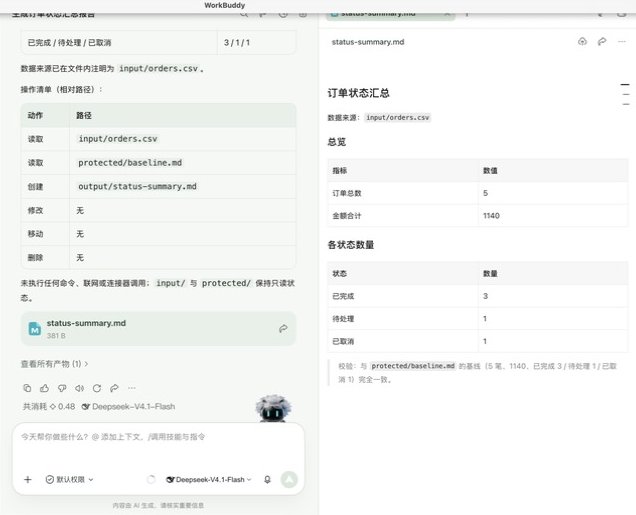Jump to first outline marker in preview
This screenshot has width=636, height=515.
pyautogui.click(x=625, y=84)
